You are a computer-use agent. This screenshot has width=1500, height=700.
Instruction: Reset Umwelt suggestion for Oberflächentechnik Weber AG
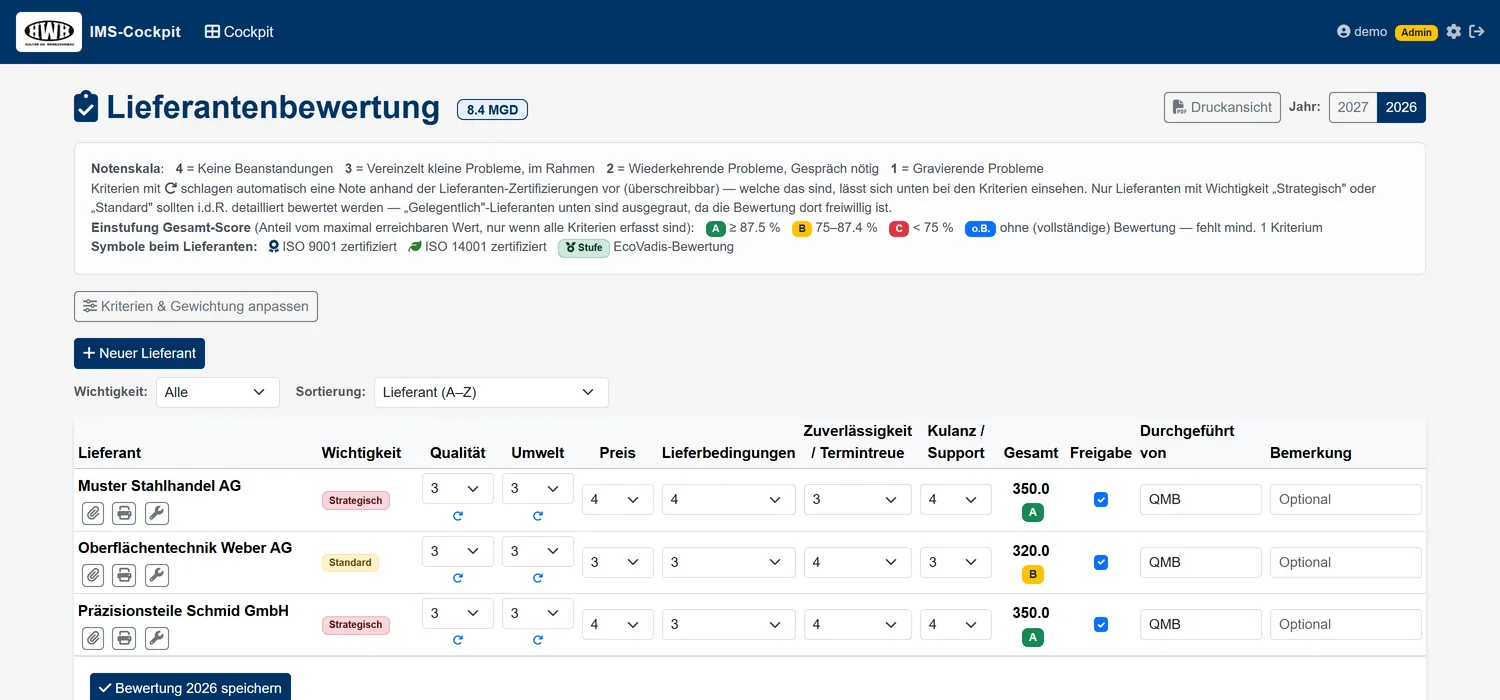point(538,578)
